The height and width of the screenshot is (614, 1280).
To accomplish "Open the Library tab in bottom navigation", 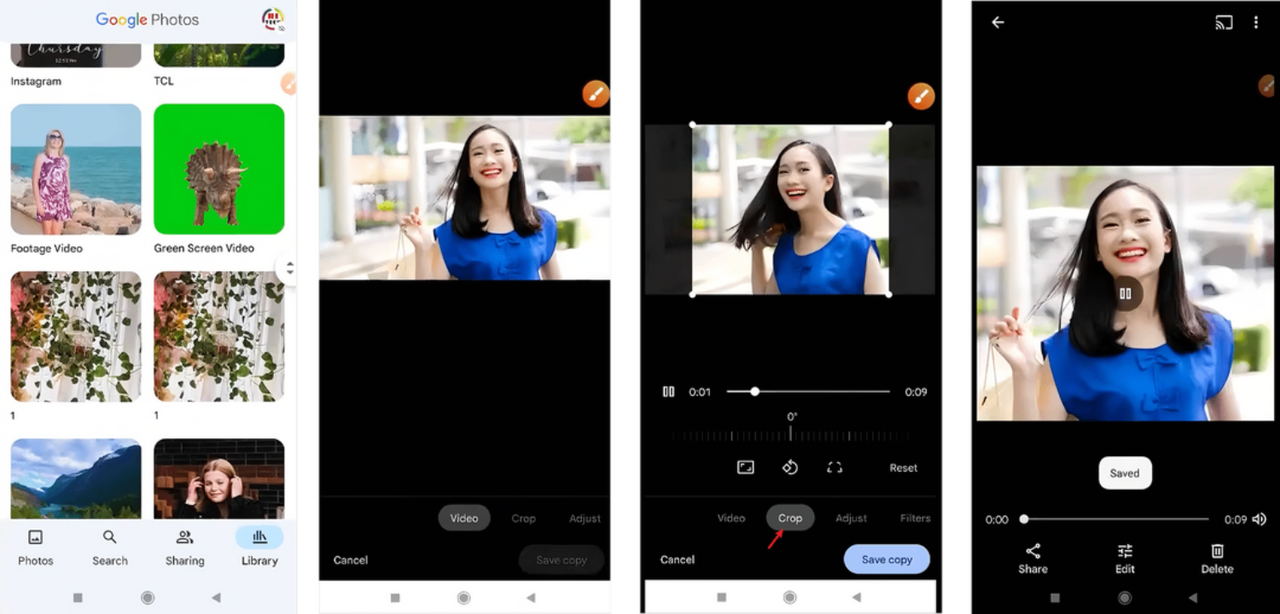I will [x=259, y=548].
